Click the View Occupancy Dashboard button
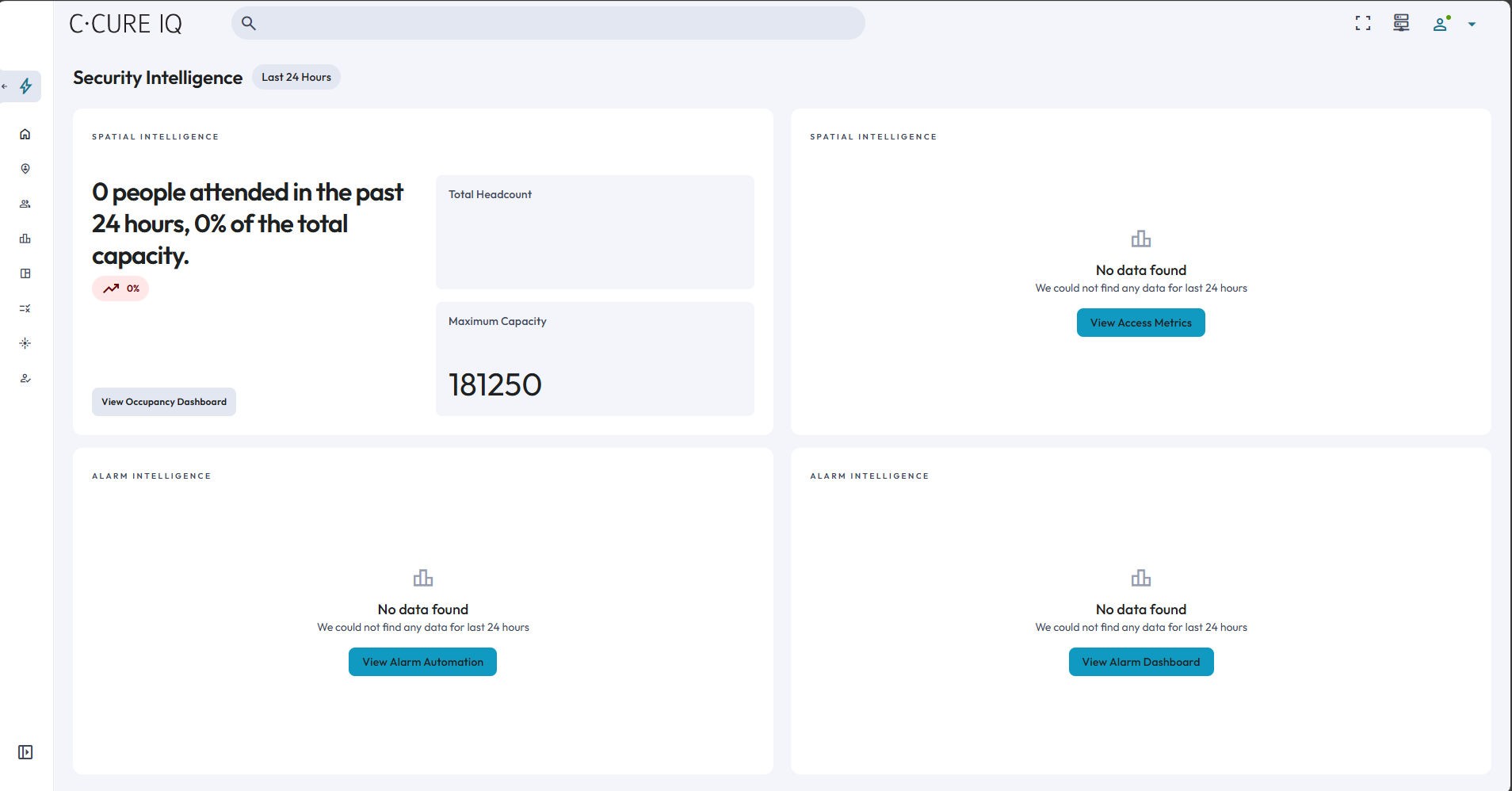Image resolution: width=1512 pixels, height=791 pixels. coord(164,402)
